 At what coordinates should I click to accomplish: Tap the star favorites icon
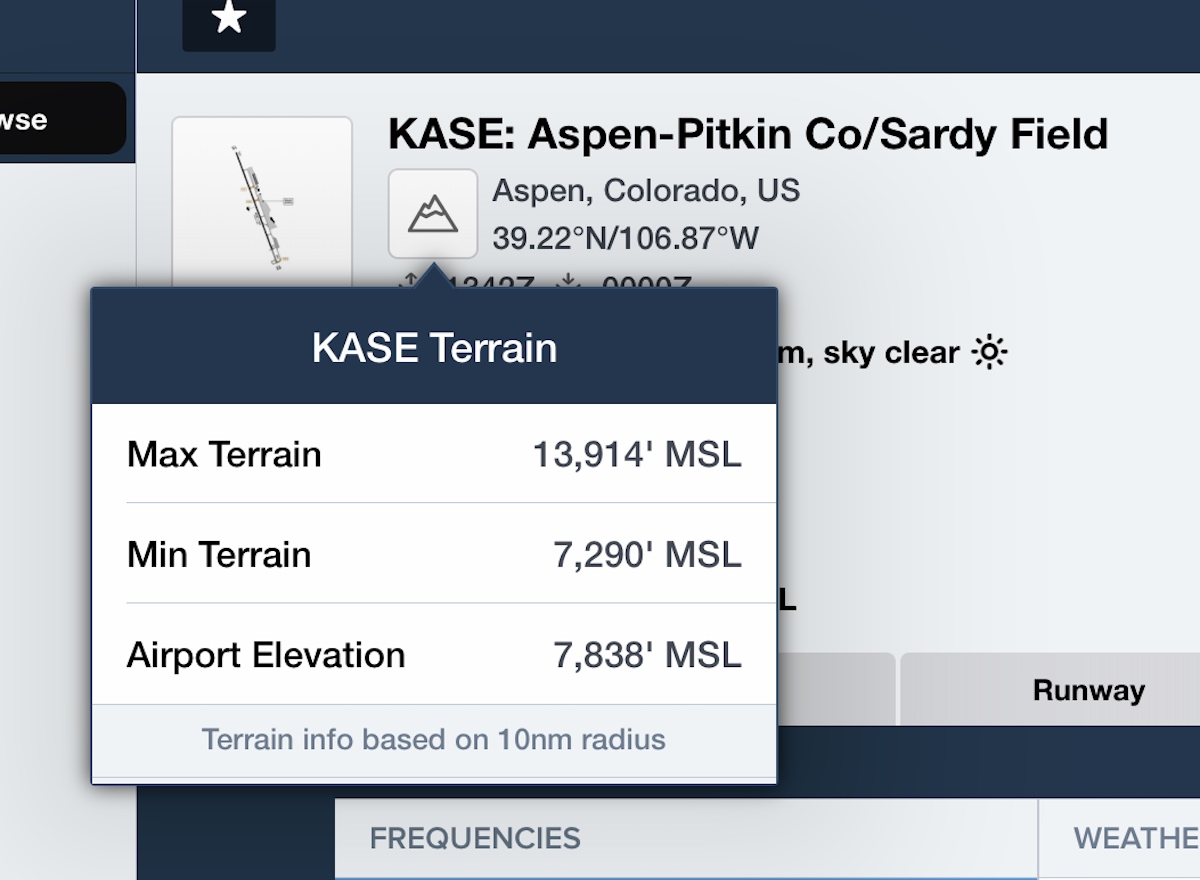pyautogui.click(x=229, y=18)
